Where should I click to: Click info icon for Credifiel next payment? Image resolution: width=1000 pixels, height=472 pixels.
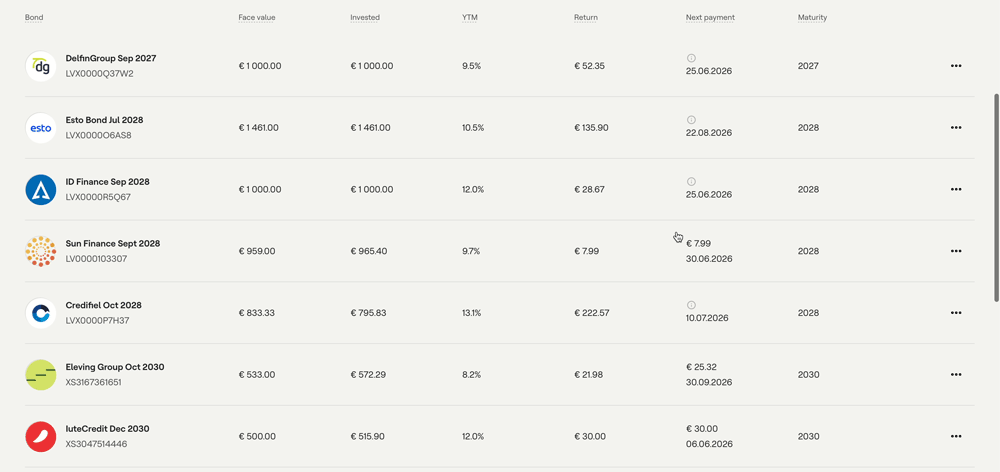click(691, 305)
